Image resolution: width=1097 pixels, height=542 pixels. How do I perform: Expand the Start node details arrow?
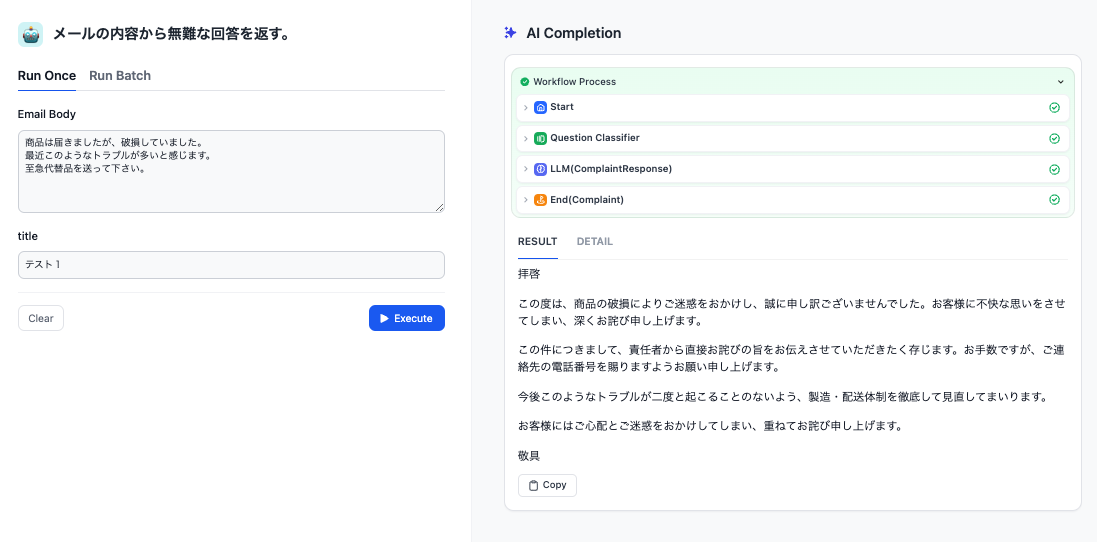pos(526,107)
